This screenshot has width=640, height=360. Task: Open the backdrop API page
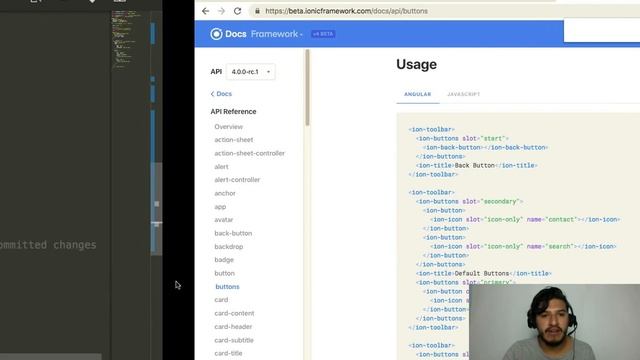point(229,247)
